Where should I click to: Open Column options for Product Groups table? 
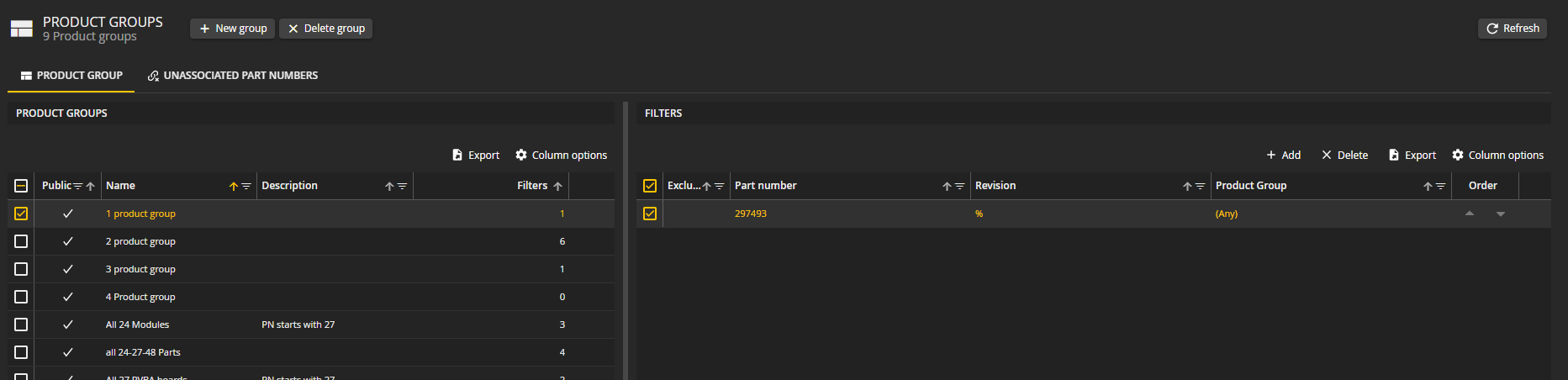(562, 156)
